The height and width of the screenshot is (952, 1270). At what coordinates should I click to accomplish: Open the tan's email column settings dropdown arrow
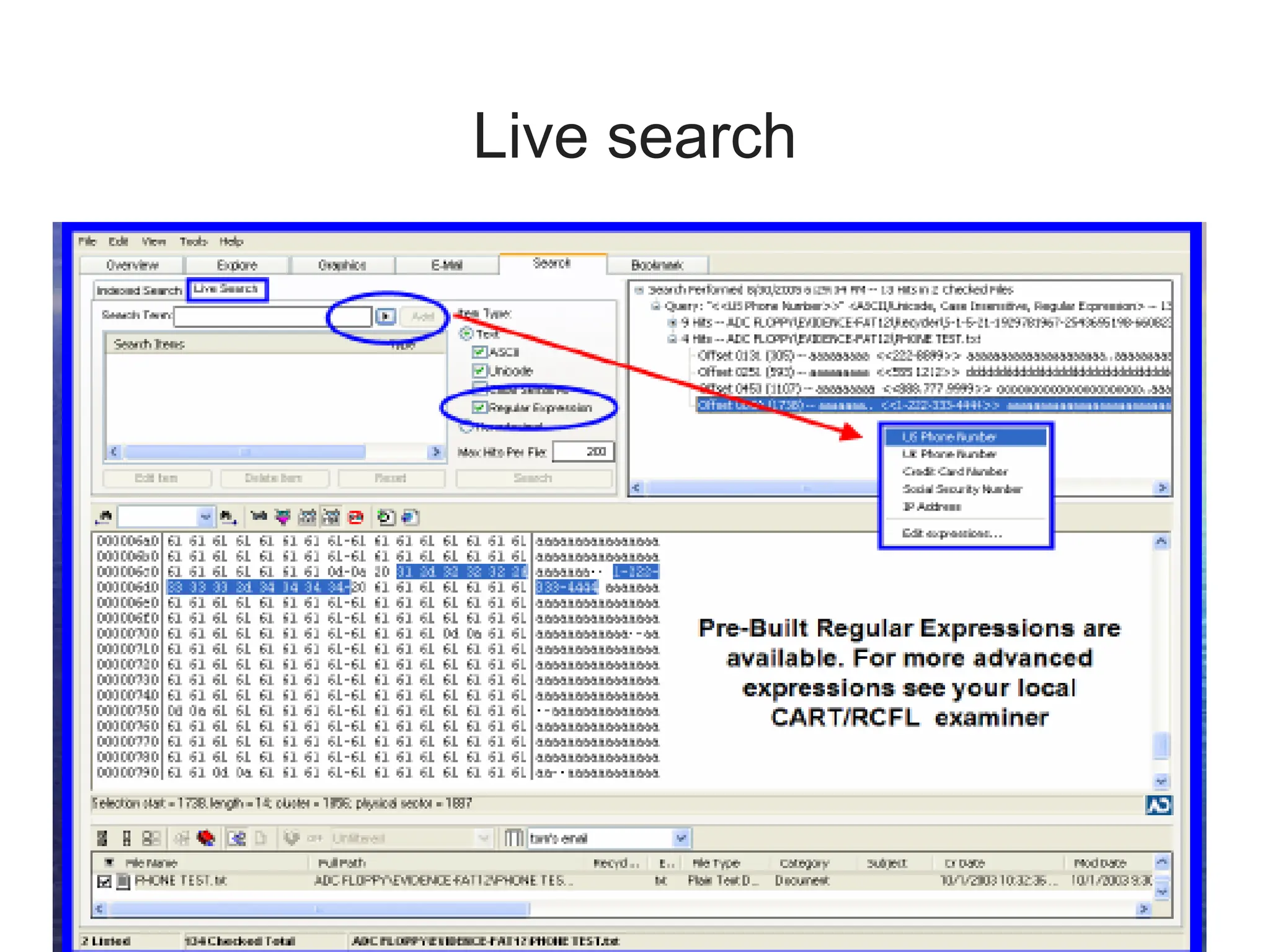(681, 838)
